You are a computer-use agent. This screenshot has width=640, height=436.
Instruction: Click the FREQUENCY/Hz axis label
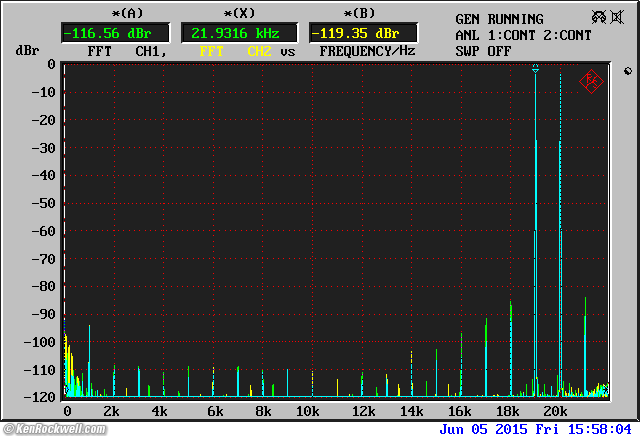pos(367,50)
